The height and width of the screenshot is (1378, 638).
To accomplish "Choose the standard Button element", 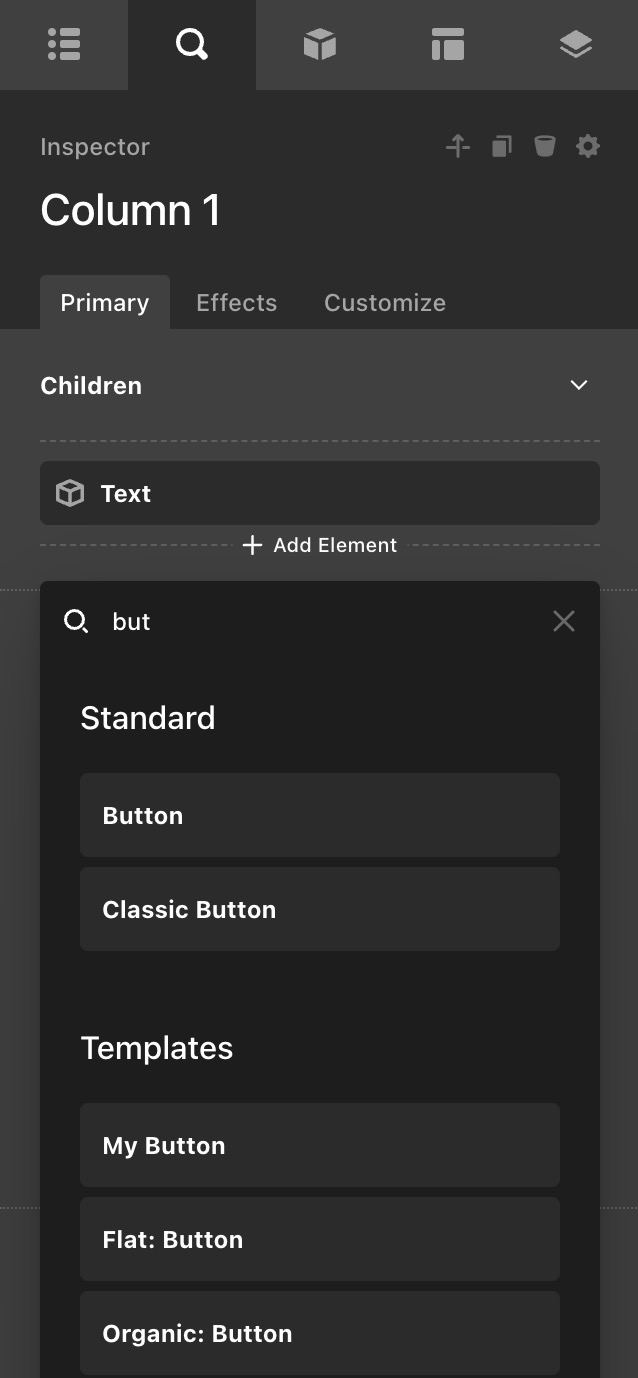I will click(320, 815).
